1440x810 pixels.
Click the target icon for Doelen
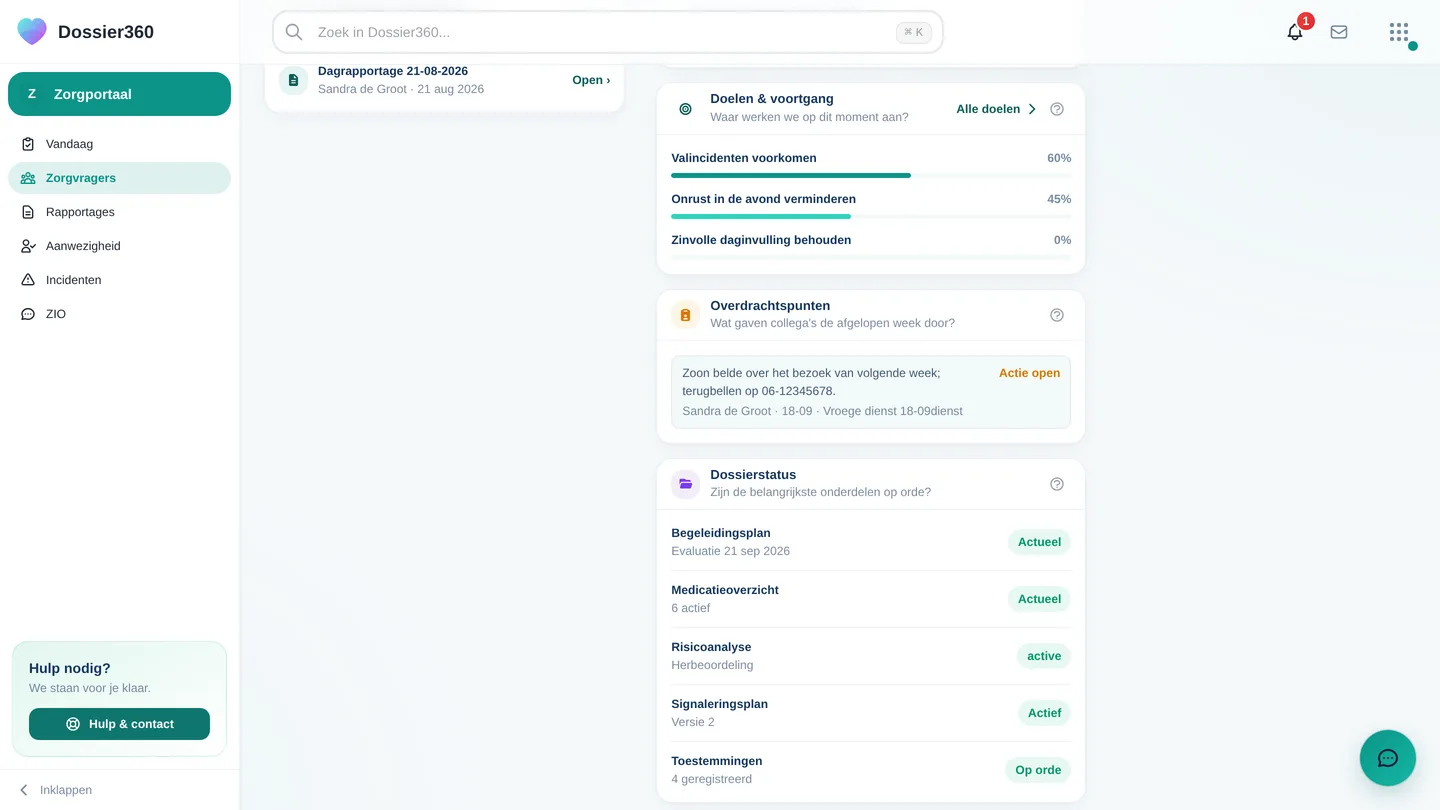(685, 109)
